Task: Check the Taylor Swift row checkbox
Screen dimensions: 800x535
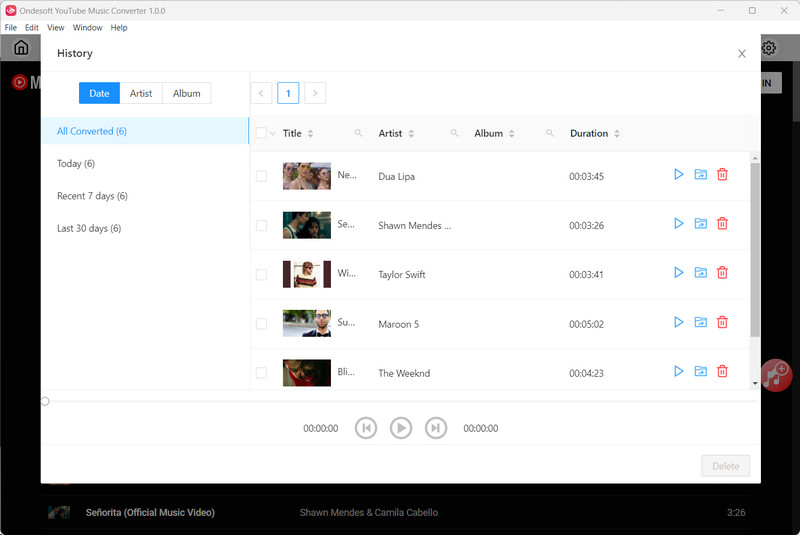Action: 261,274
